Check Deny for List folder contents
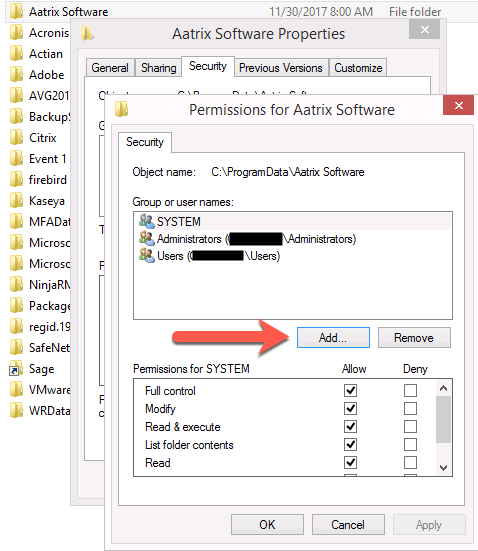This screenshot has height=551, width=478. click(410, 445)
